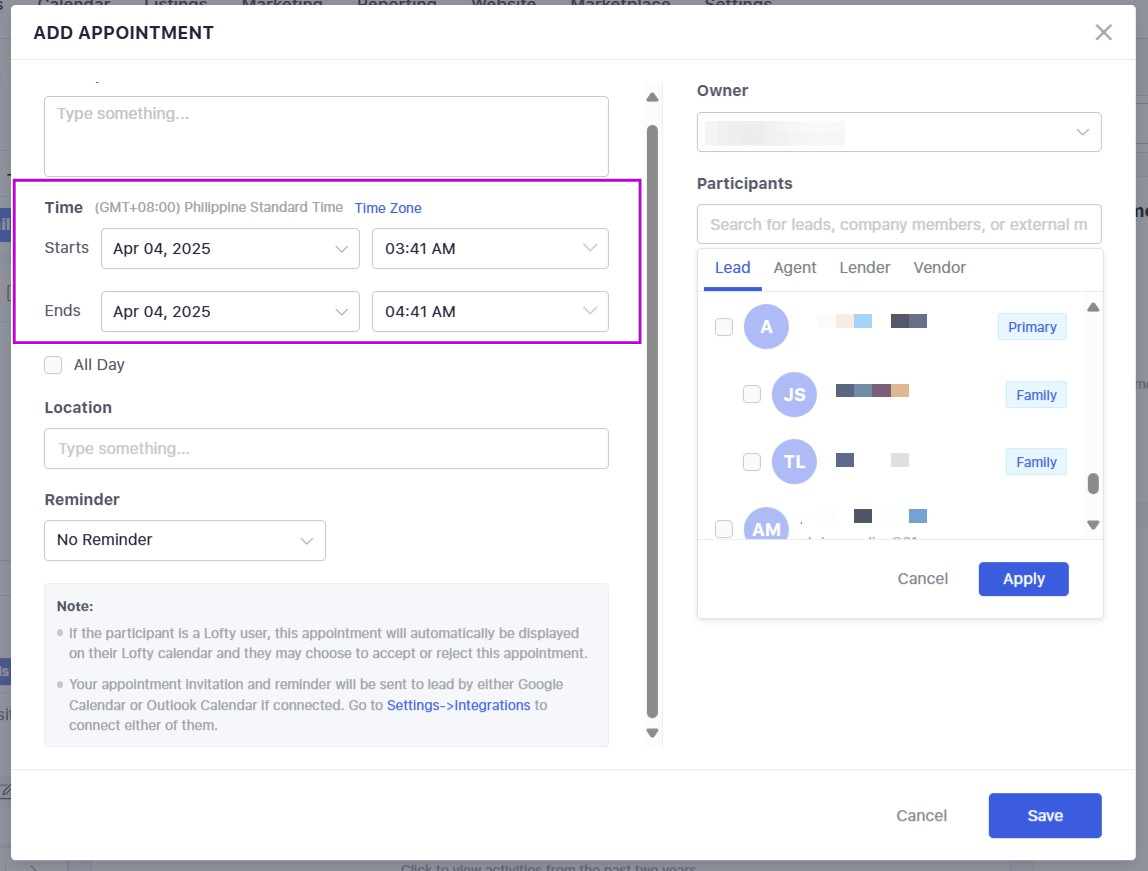Viewport: 1148px width, 871px height.
Task: Click the Location input field
Action: click(x=326, y=449)
